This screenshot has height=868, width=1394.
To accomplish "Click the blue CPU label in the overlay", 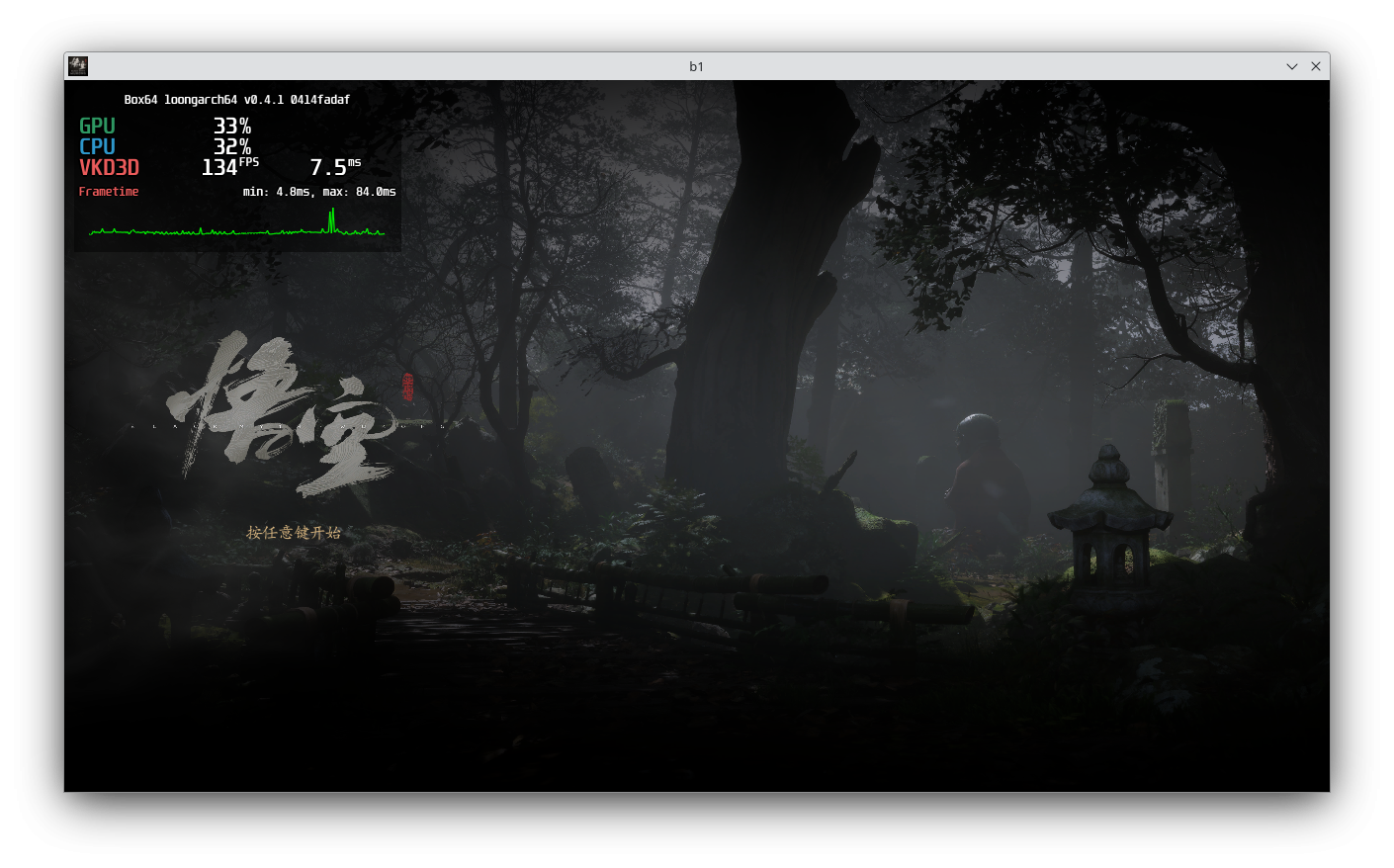I will click(x=97, y=147).
